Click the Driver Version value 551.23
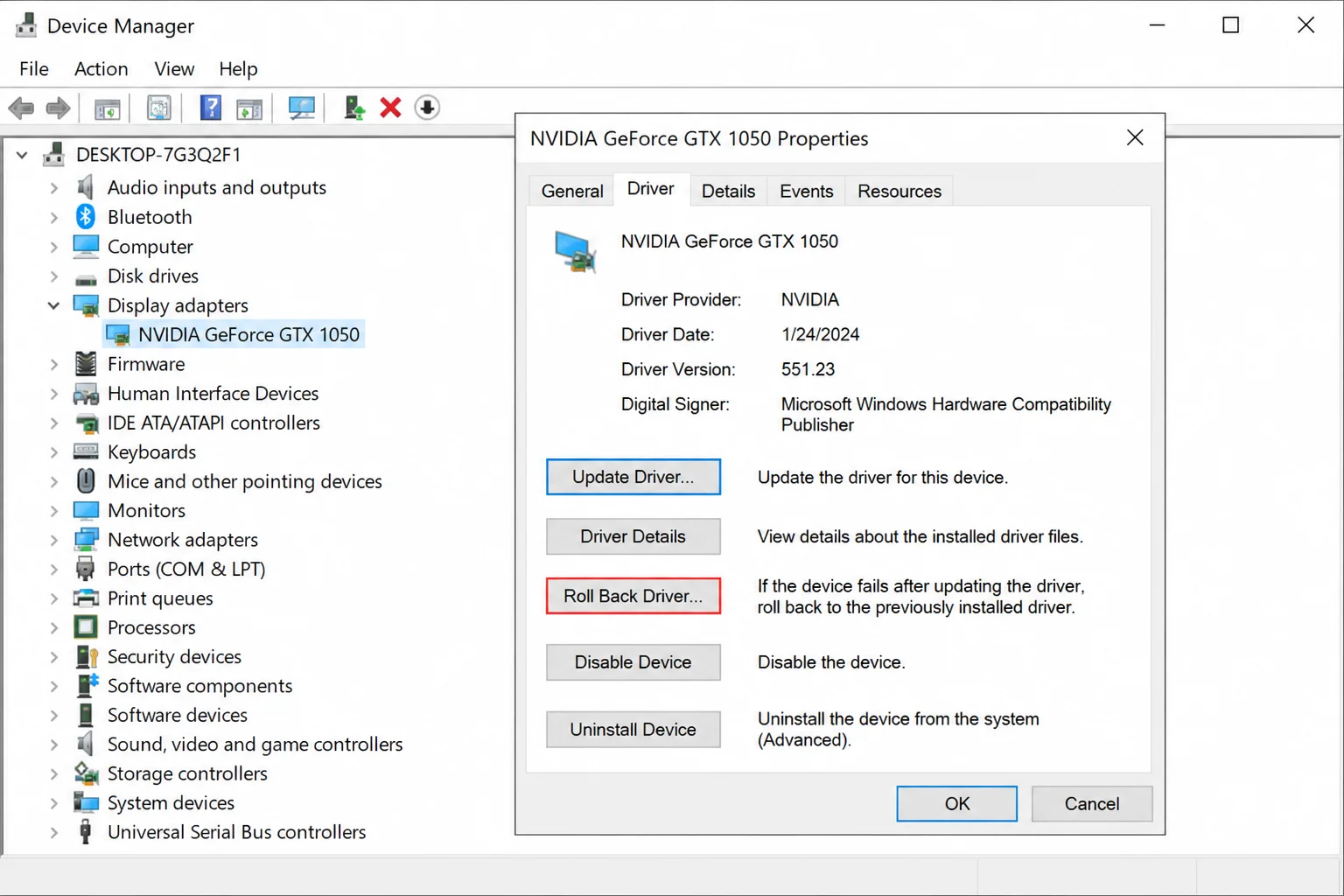 click(x=808, y=369)
